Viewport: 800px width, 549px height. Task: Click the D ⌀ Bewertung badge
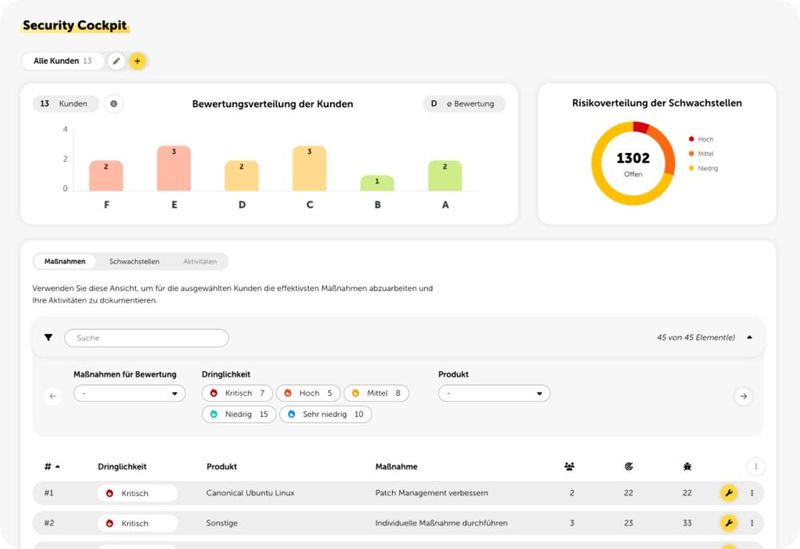click(x=464, y=104)
